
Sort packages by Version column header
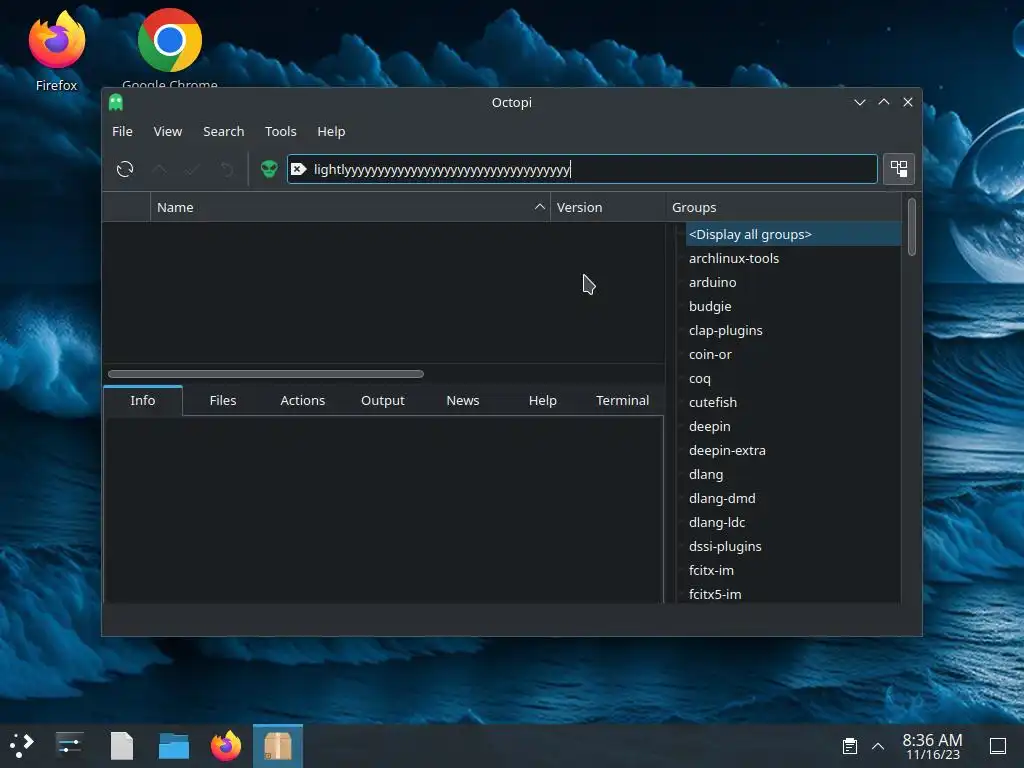point(608,207)
